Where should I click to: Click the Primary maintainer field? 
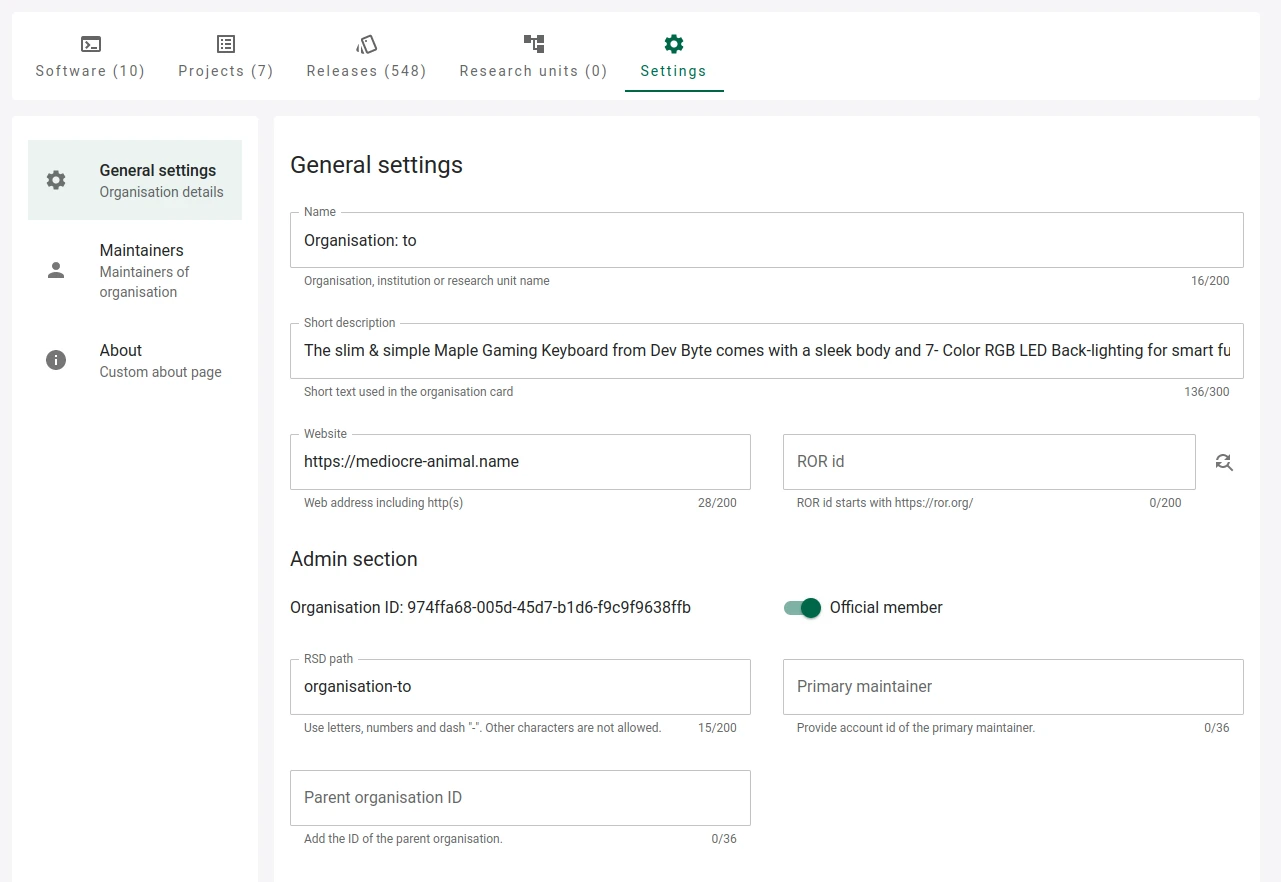[x=1012, y=687]
